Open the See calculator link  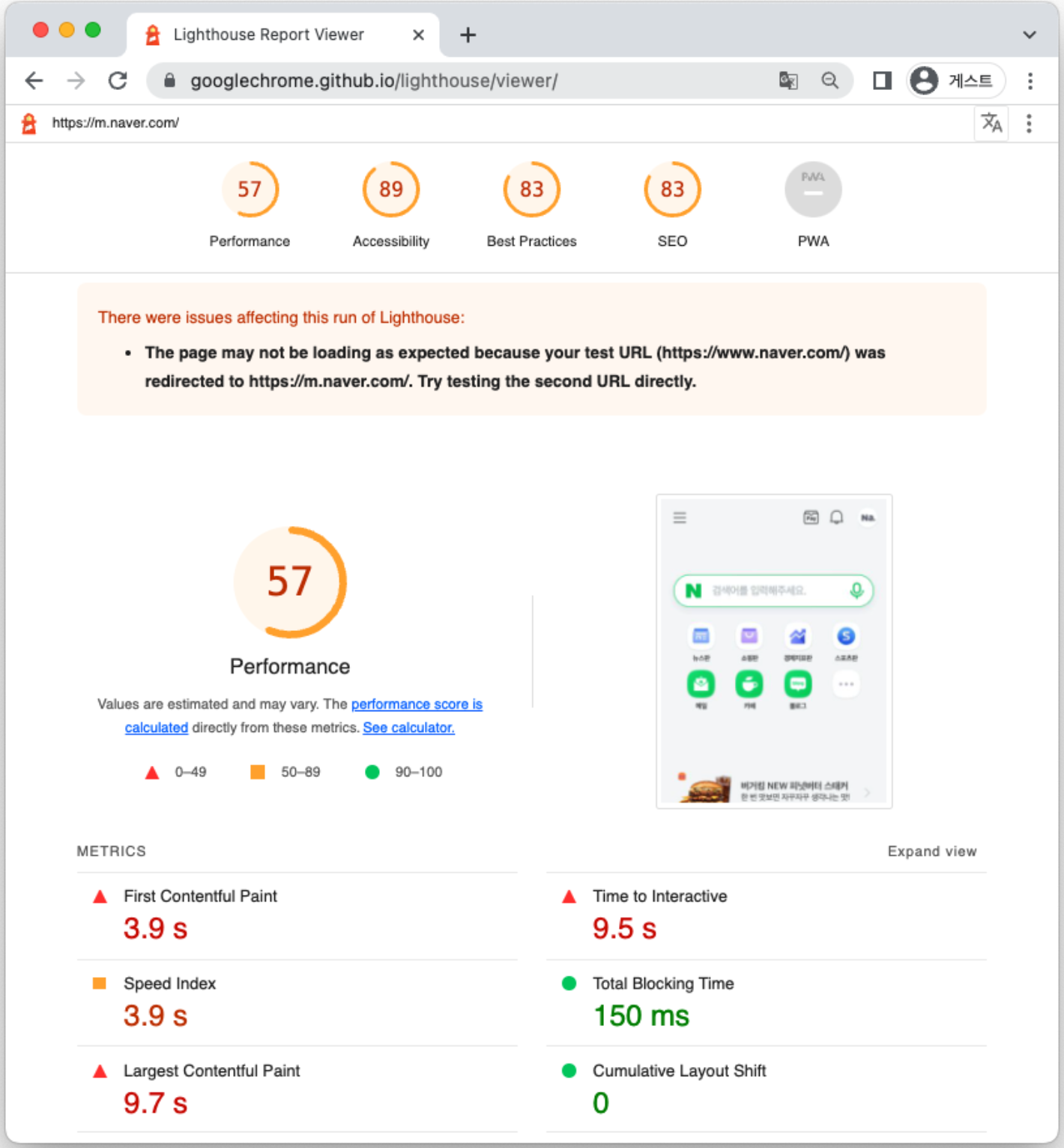pos(408,728)
